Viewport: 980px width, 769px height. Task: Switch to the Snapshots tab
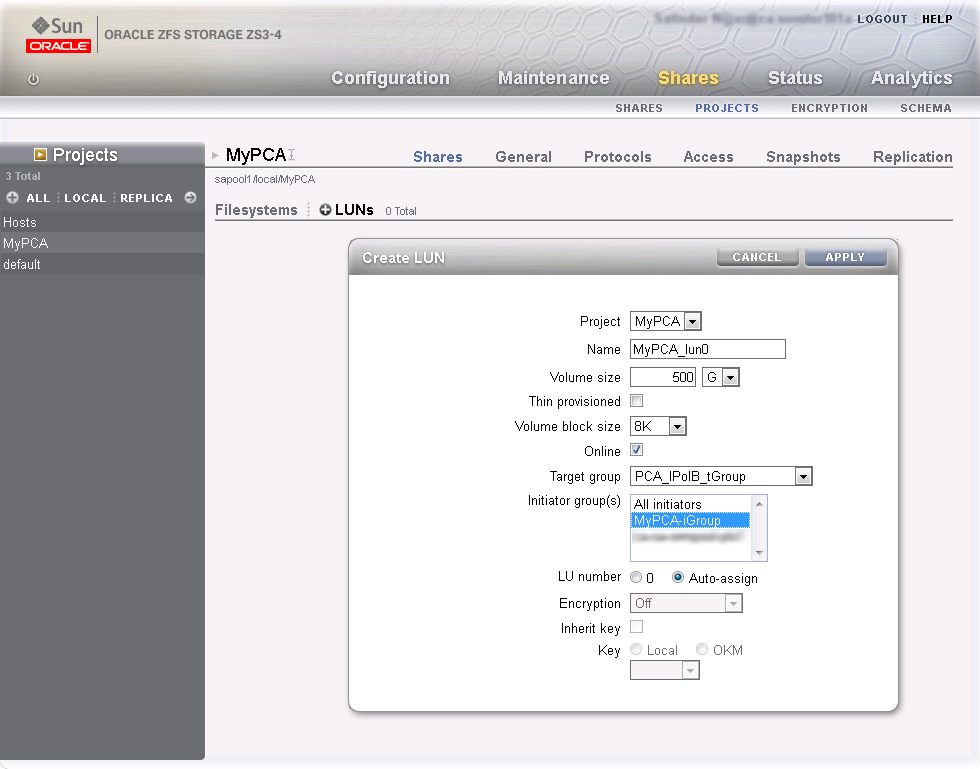tap(803, 157)
